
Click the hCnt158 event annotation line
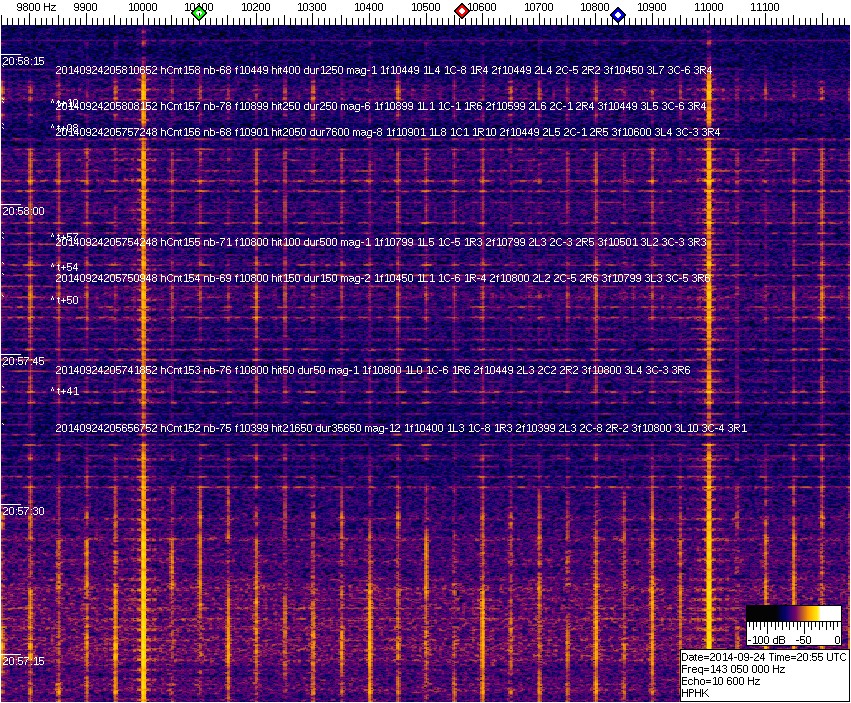click(x=383, y=70)
